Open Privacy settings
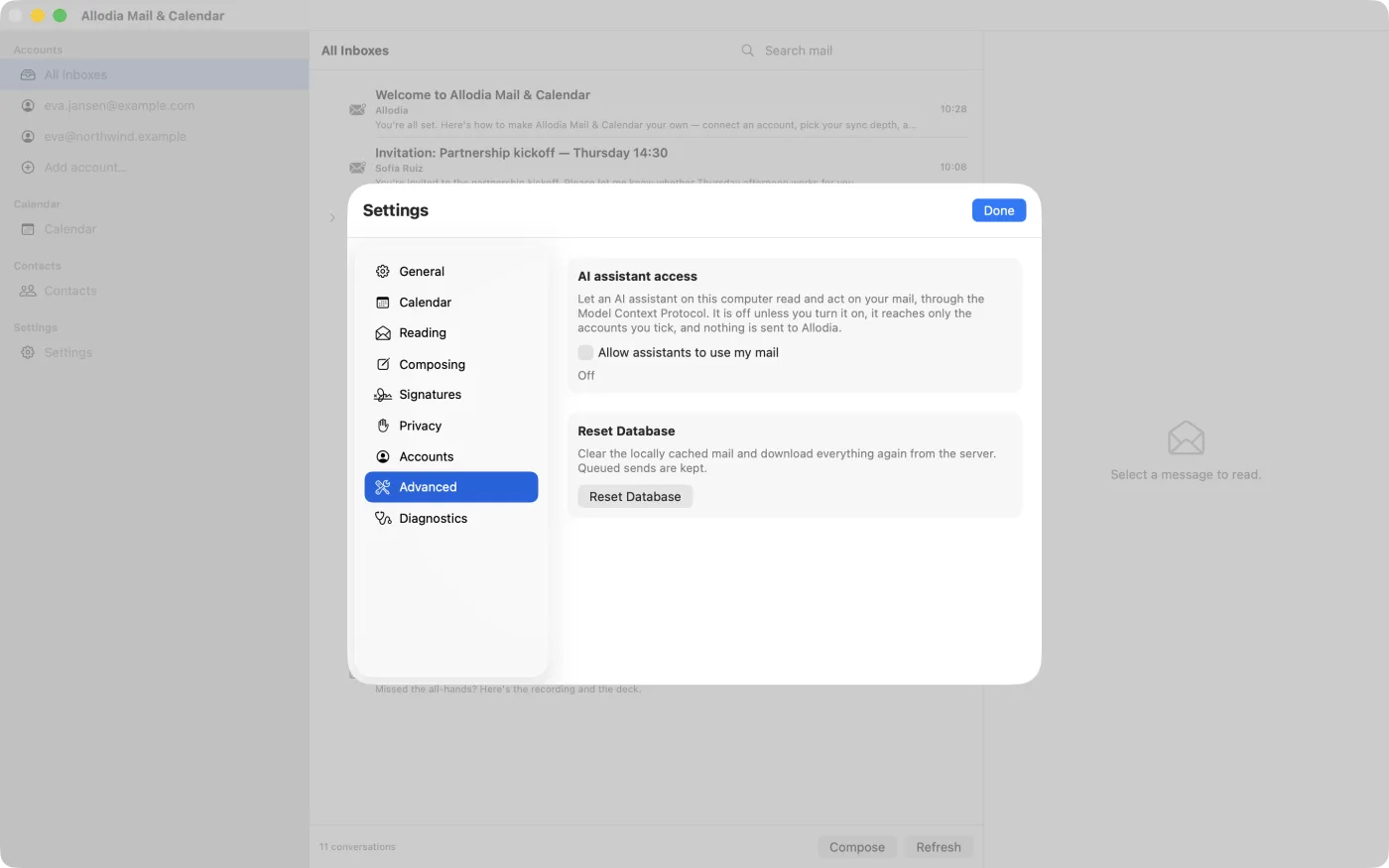 pos(451,426)
